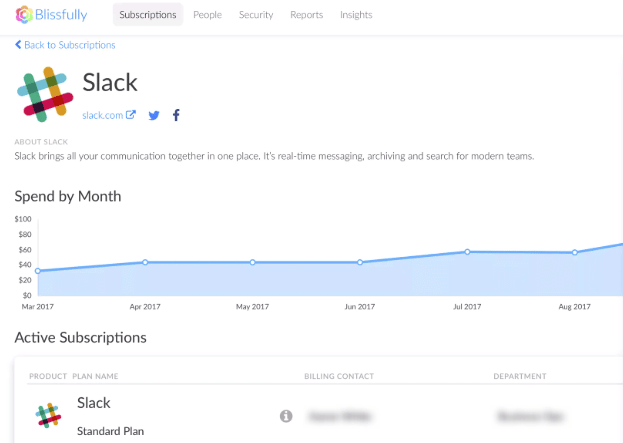
Task: Open Slack's Facebook page icon
Action: 176,115
